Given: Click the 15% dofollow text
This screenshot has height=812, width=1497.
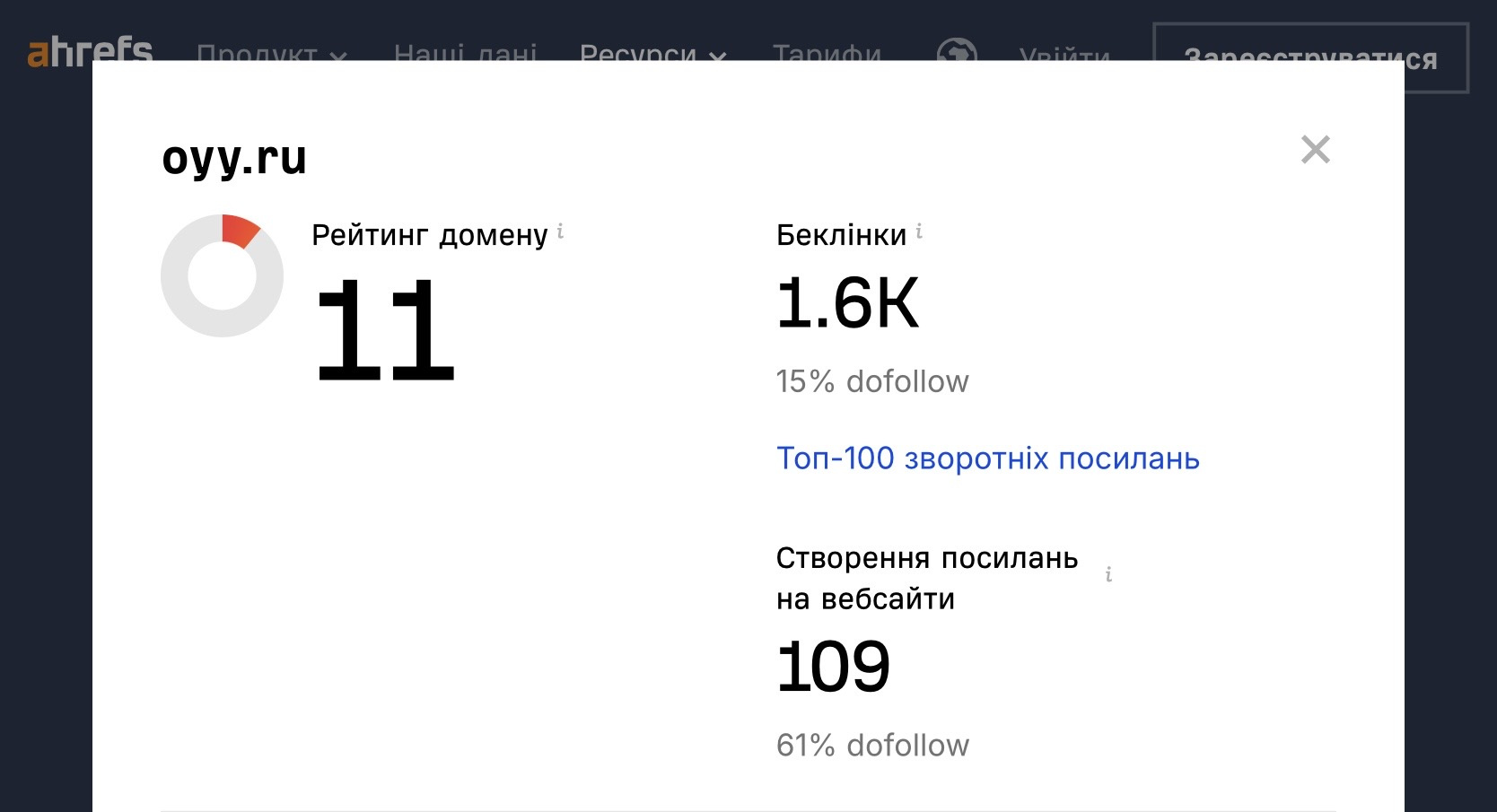Looking at the screenshot, I should tap(872, 381).
